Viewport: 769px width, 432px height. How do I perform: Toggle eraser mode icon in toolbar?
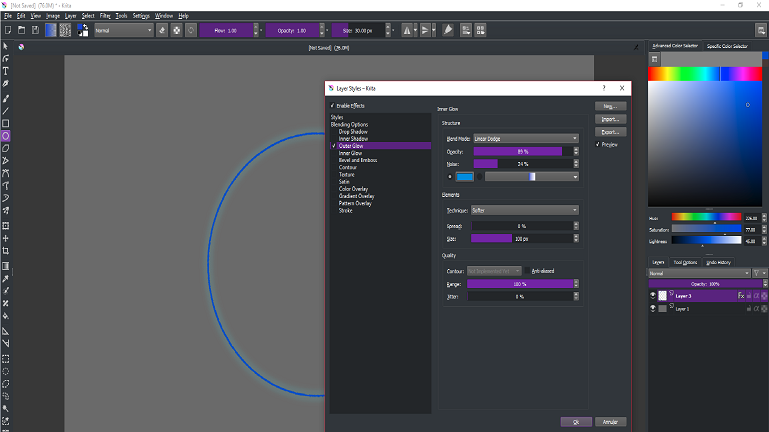(x=163, y=31)
